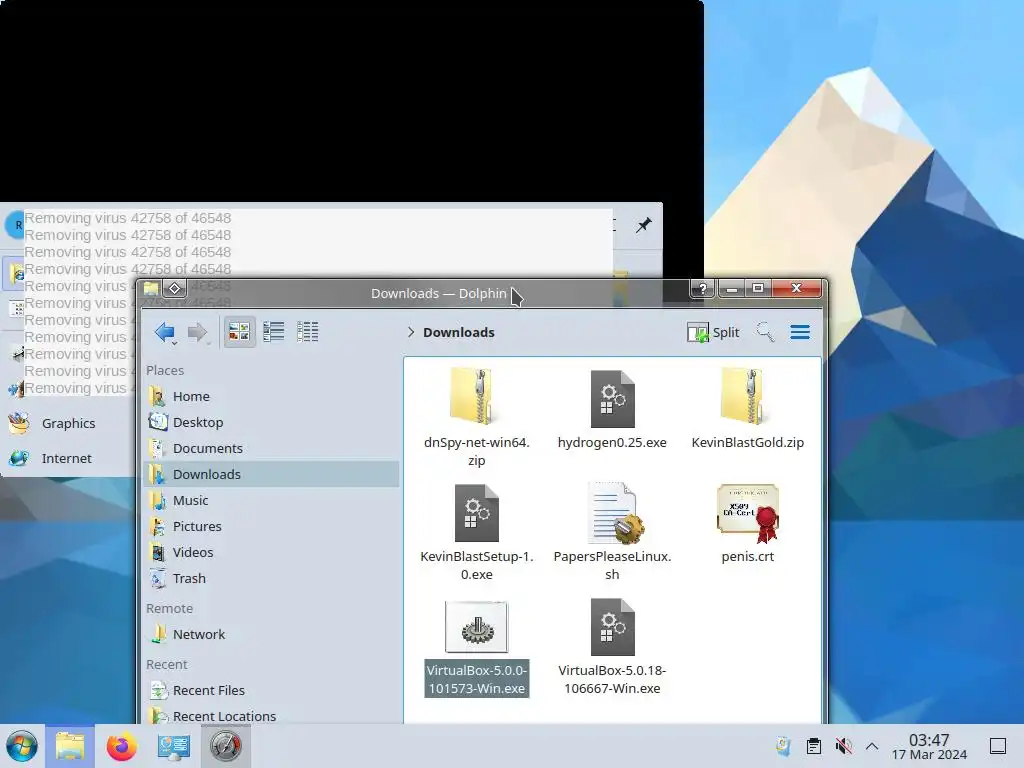Open Recent Locations entry
Screen dimensions: 1024x768
pos(271,716)
